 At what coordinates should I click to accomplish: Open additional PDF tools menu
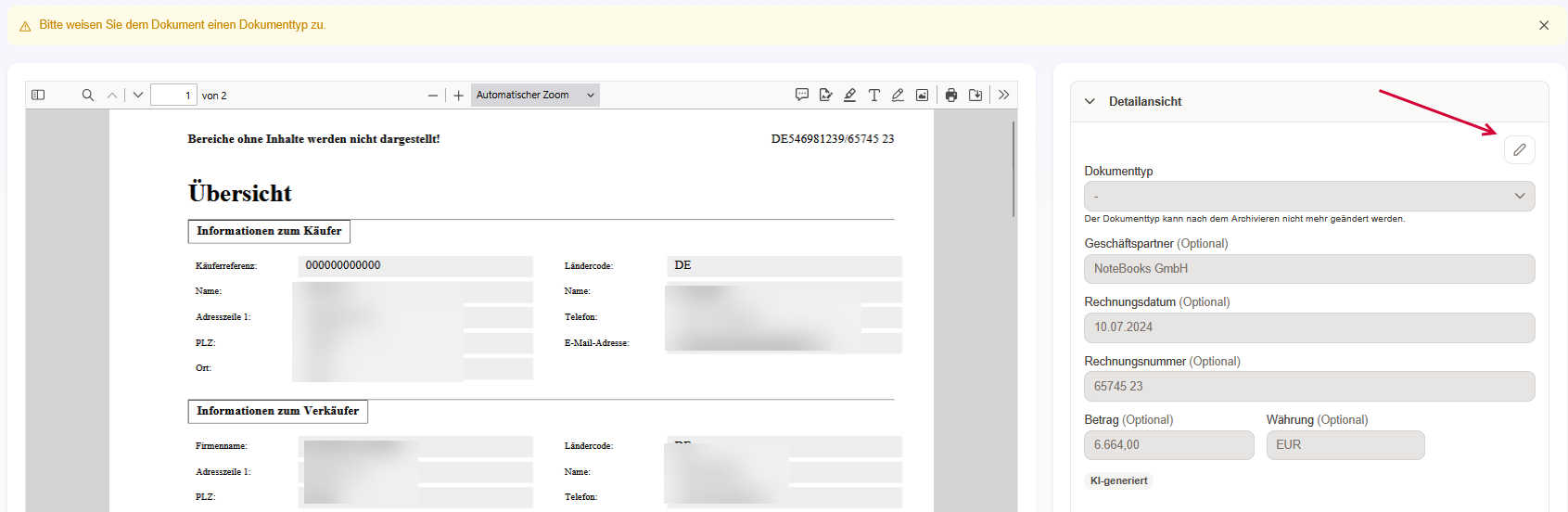(x=1003, y=95)
